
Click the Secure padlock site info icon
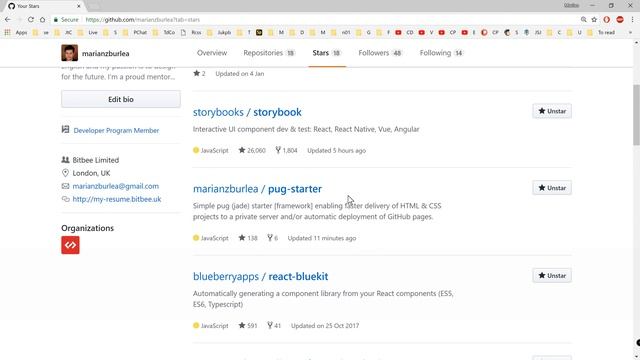[x=56, y=20]
